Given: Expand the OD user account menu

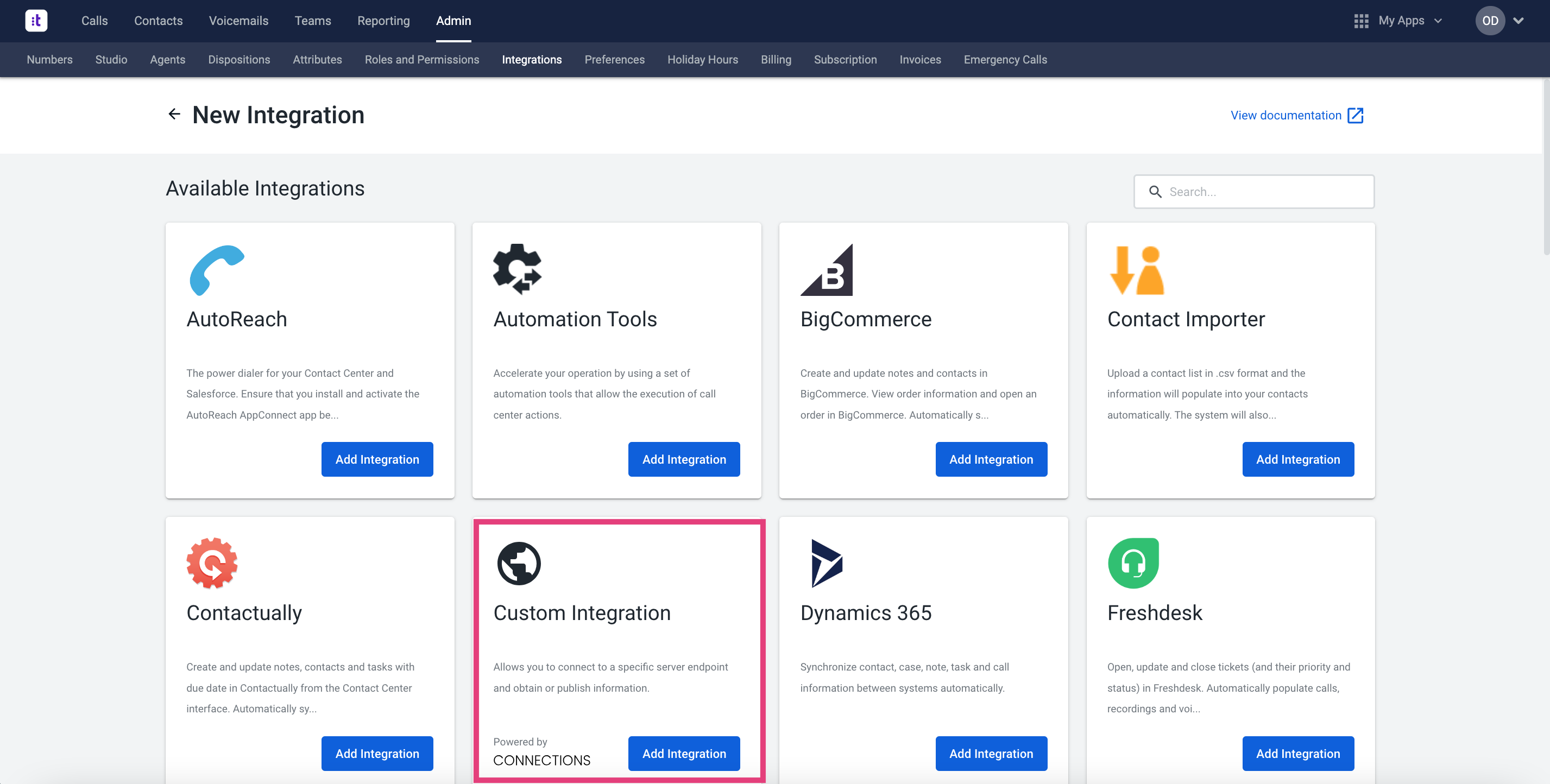Looking at the screenshot, I should [x=1518, y=21].
